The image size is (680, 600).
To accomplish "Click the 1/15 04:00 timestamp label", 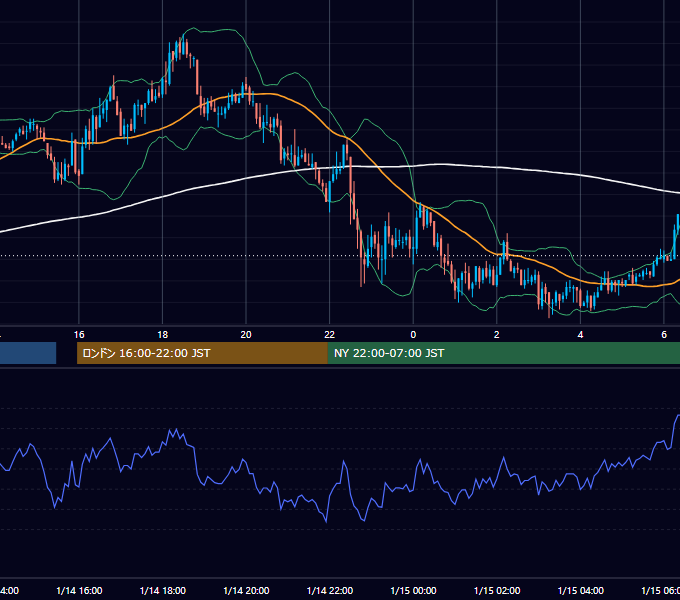I will point(581,591).
